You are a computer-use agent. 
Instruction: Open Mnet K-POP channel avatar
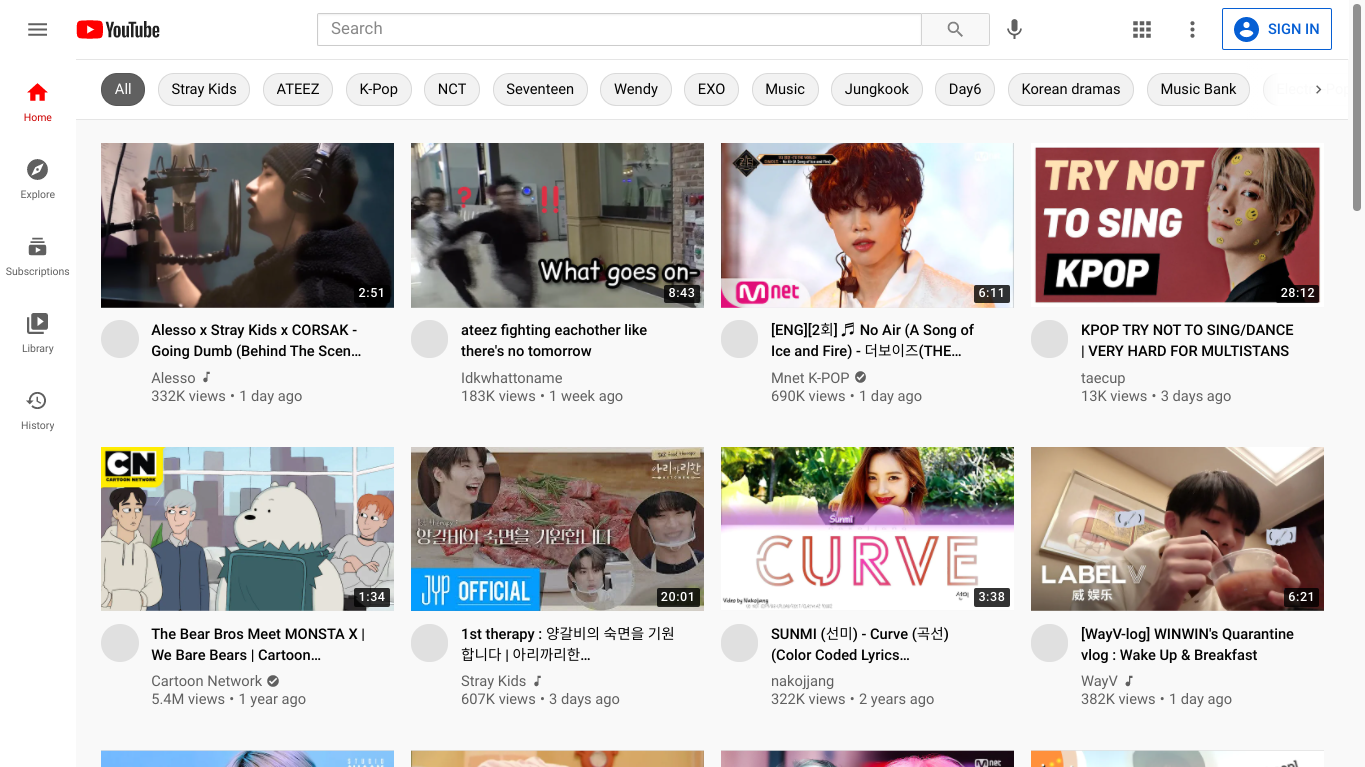[x=740, y=339]
